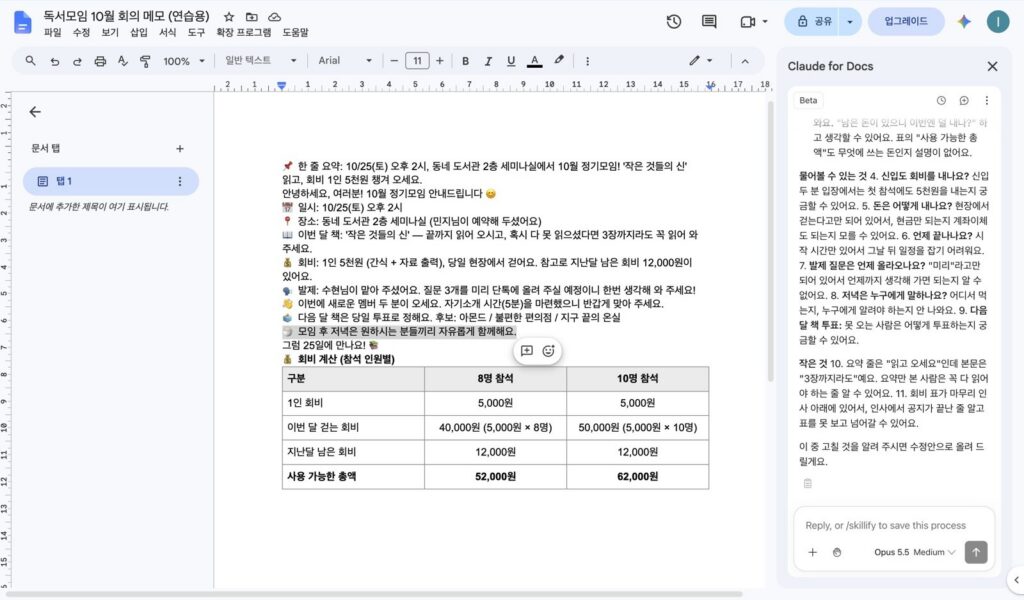
Task: Increase font size with plus
Action: click(x=440, y=61)
